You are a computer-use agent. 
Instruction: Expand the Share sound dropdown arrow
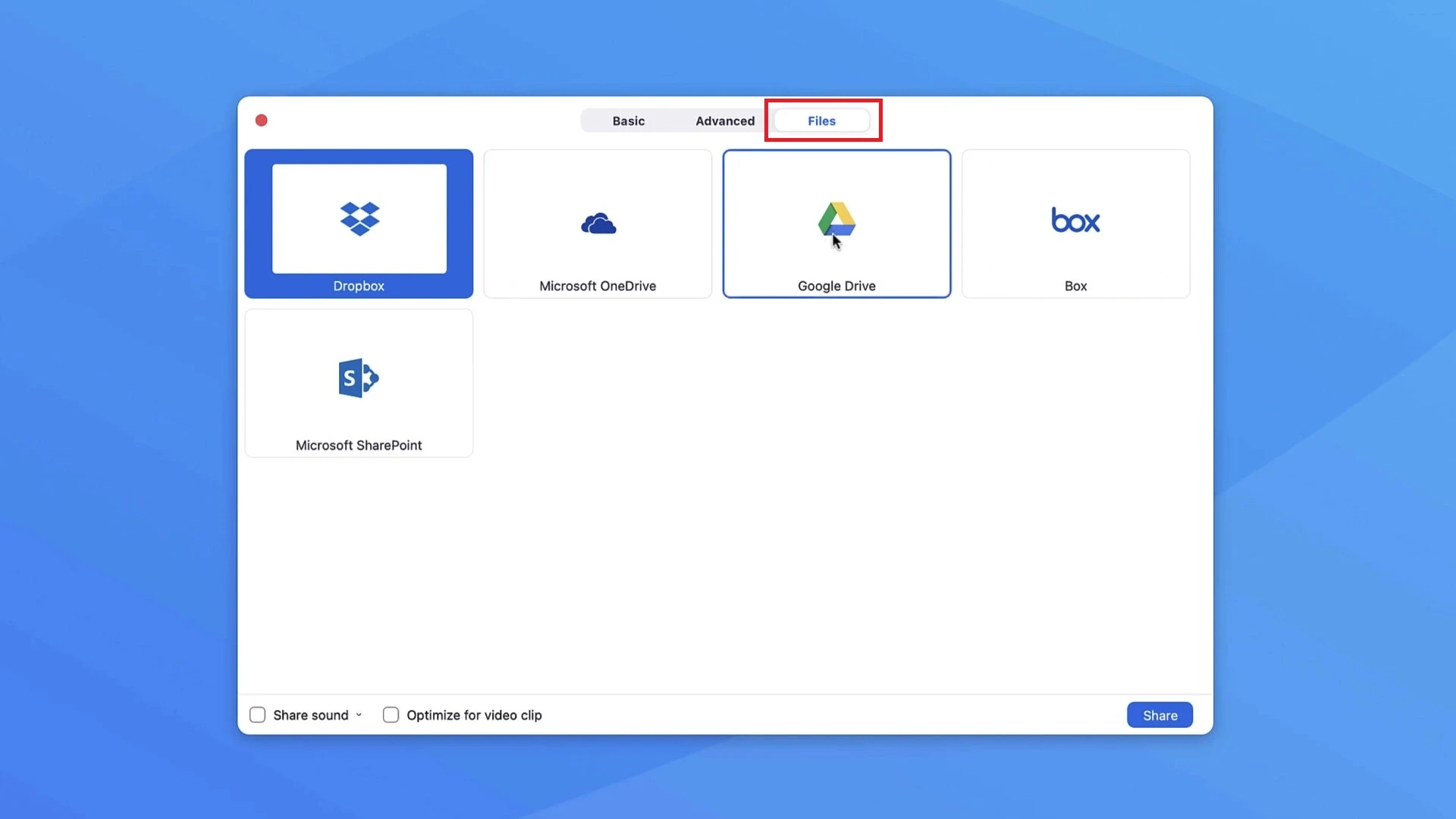pyautogui.click(x=359, y=715)
